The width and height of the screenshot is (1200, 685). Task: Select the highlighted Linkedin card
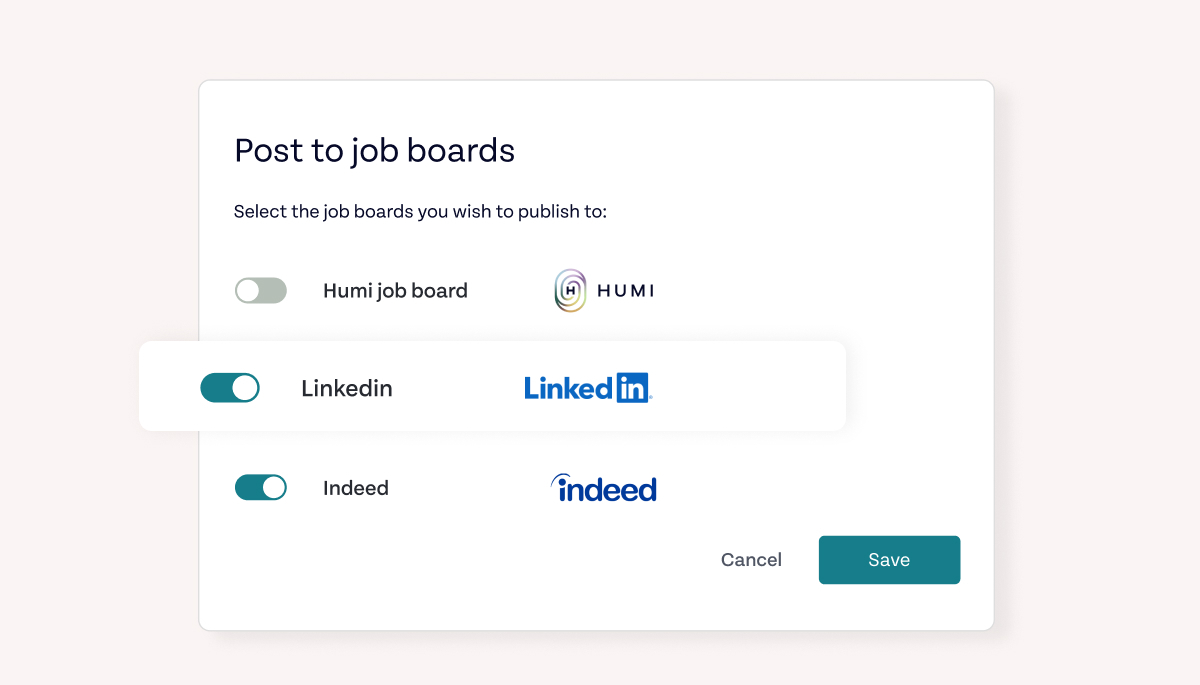(493, 386)
